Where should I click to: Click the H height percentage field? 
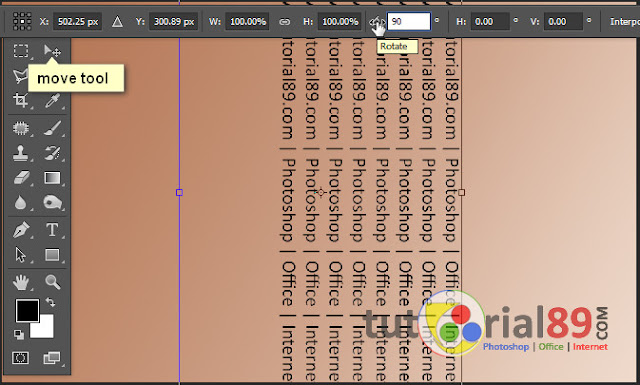[x=340, y=21]
